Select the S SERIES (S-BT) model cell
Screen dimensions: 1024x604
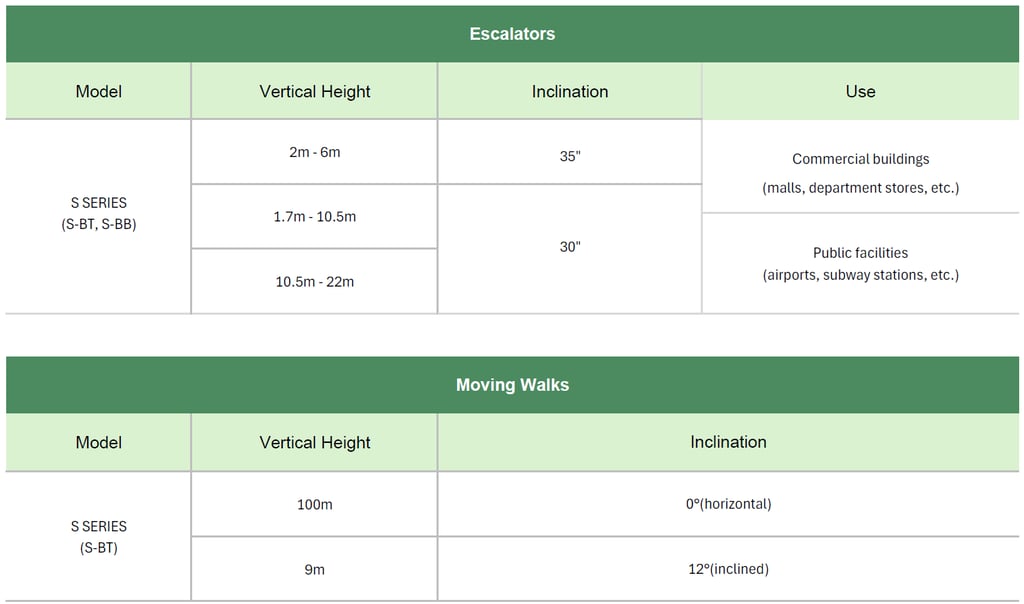pos(98,536)
